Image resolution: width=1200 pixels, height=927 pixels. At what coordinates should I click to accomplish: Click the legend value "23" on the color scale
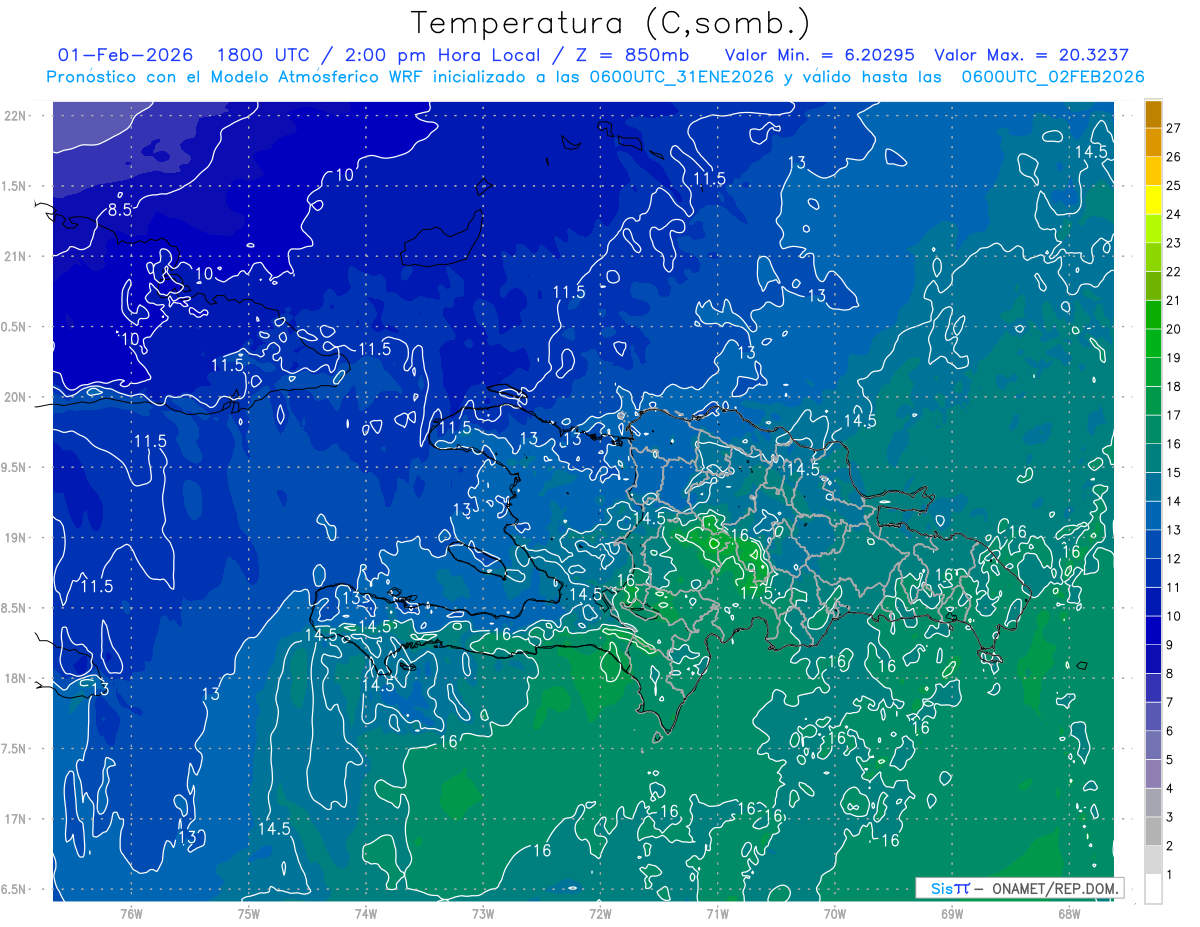click(x=1173, y=243)
